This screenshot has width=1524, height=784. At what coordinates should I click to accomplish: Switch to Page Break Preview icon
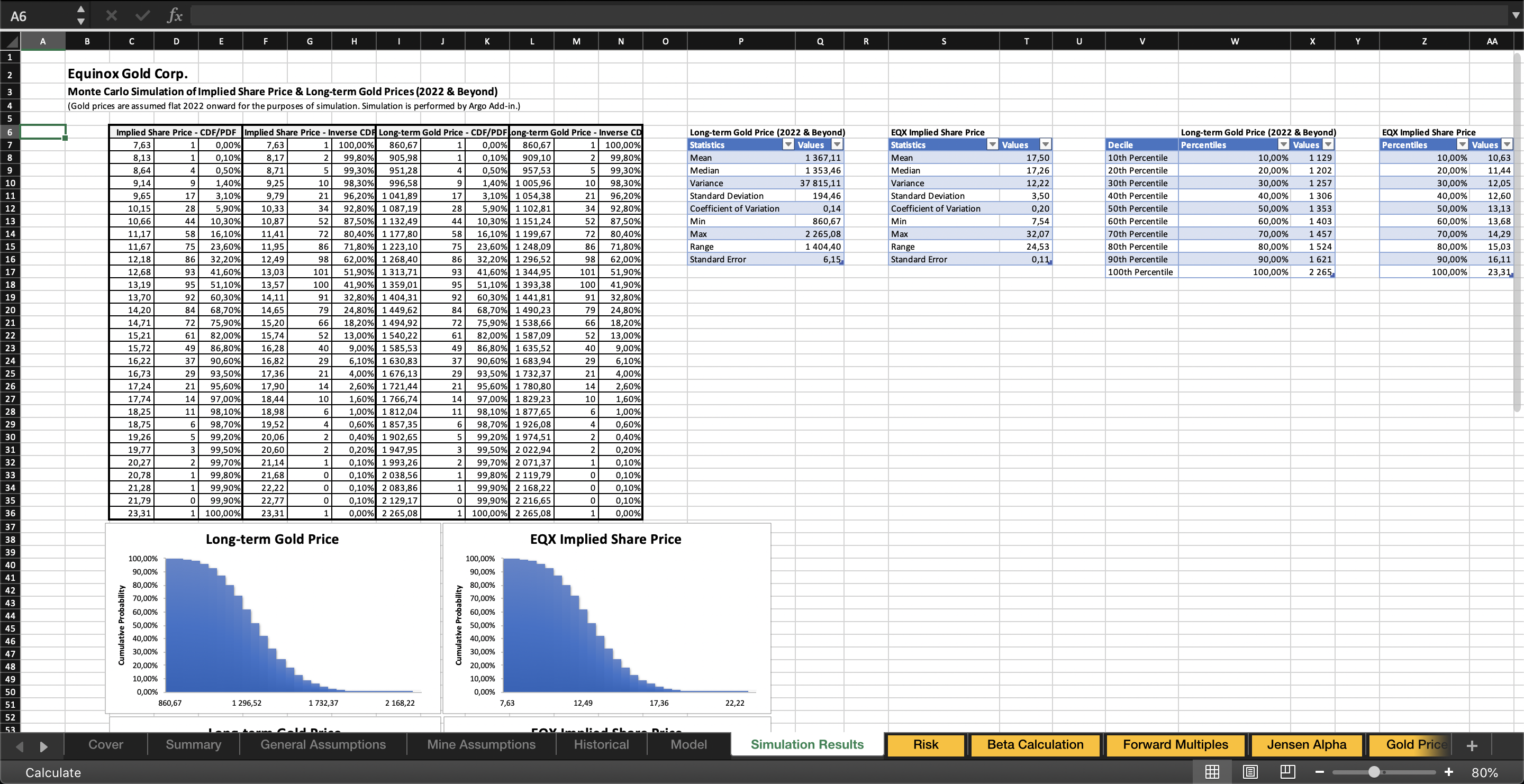tap(1288, 772)
